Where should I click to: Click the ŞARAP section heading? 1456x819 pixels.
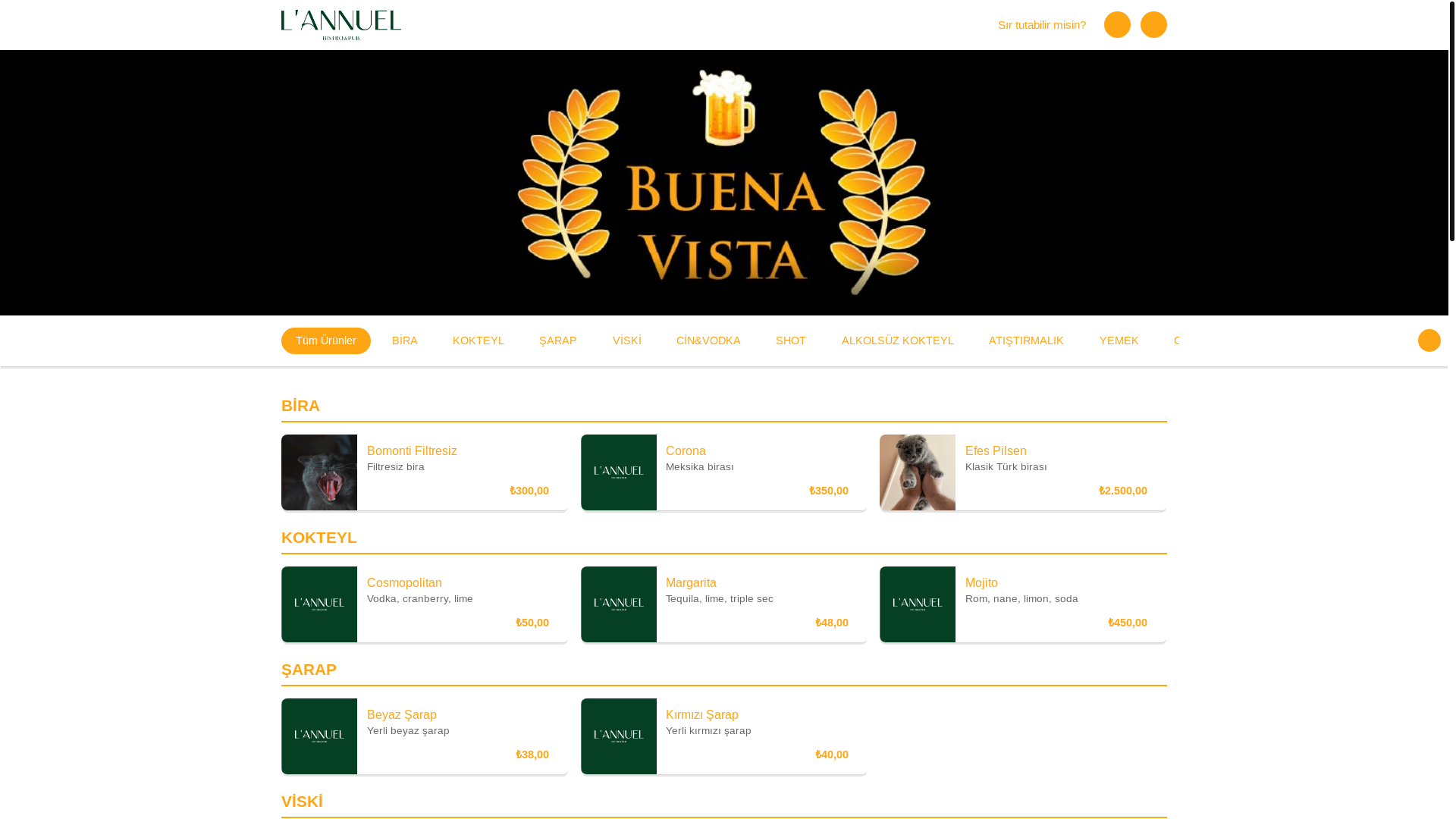[x=309, y=670]
